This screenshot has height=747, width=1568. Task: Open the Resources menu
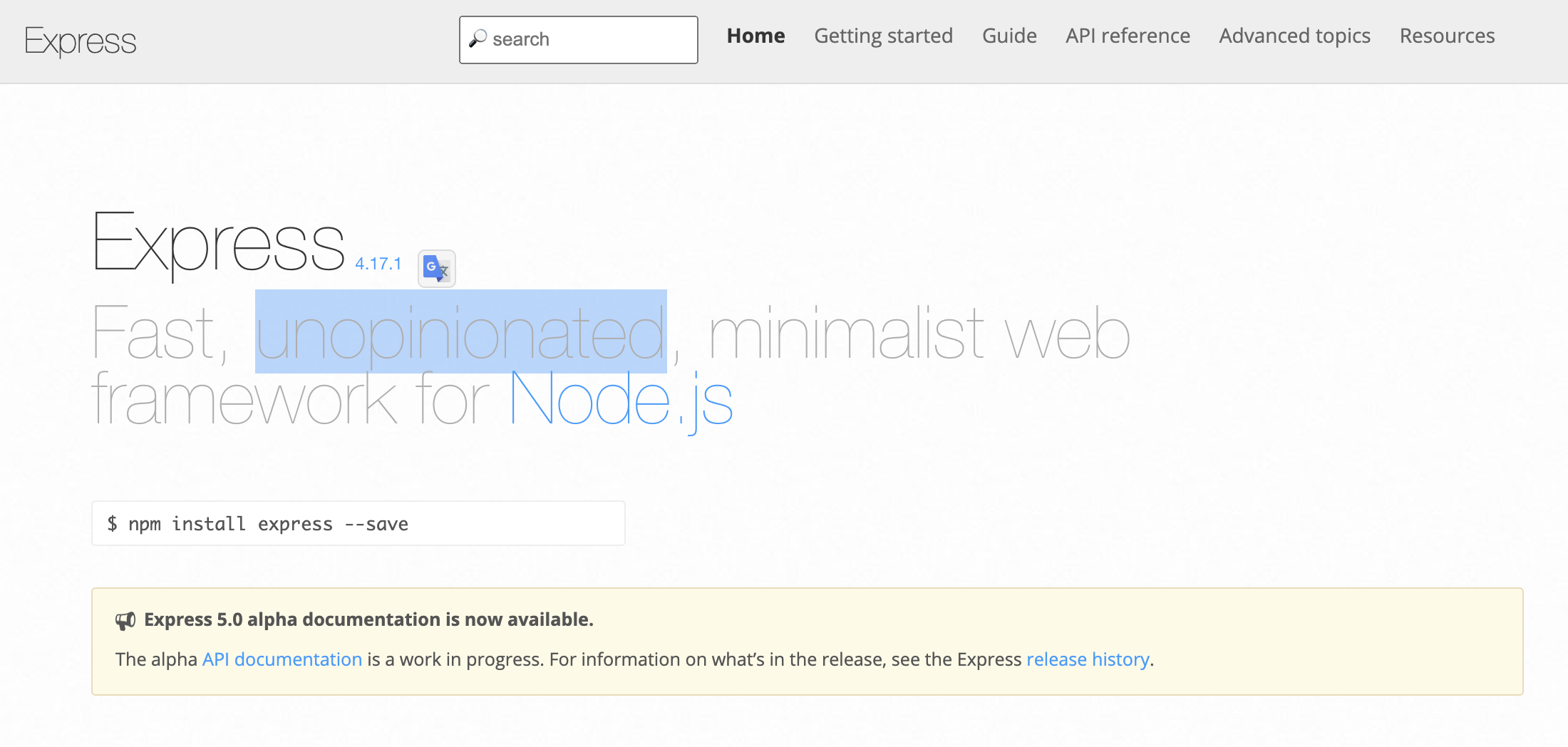click(1448, 36)
